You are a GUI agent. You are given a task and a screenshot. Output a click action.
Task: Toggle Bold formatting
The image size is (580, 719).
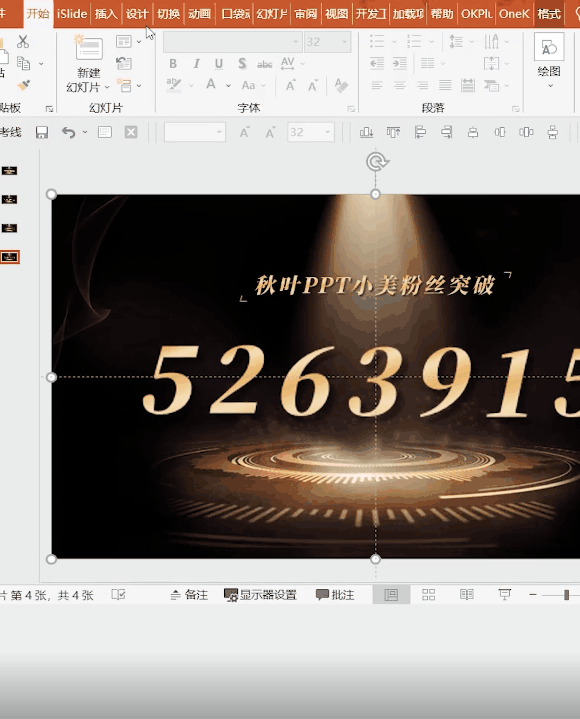[x=173, y=64]
